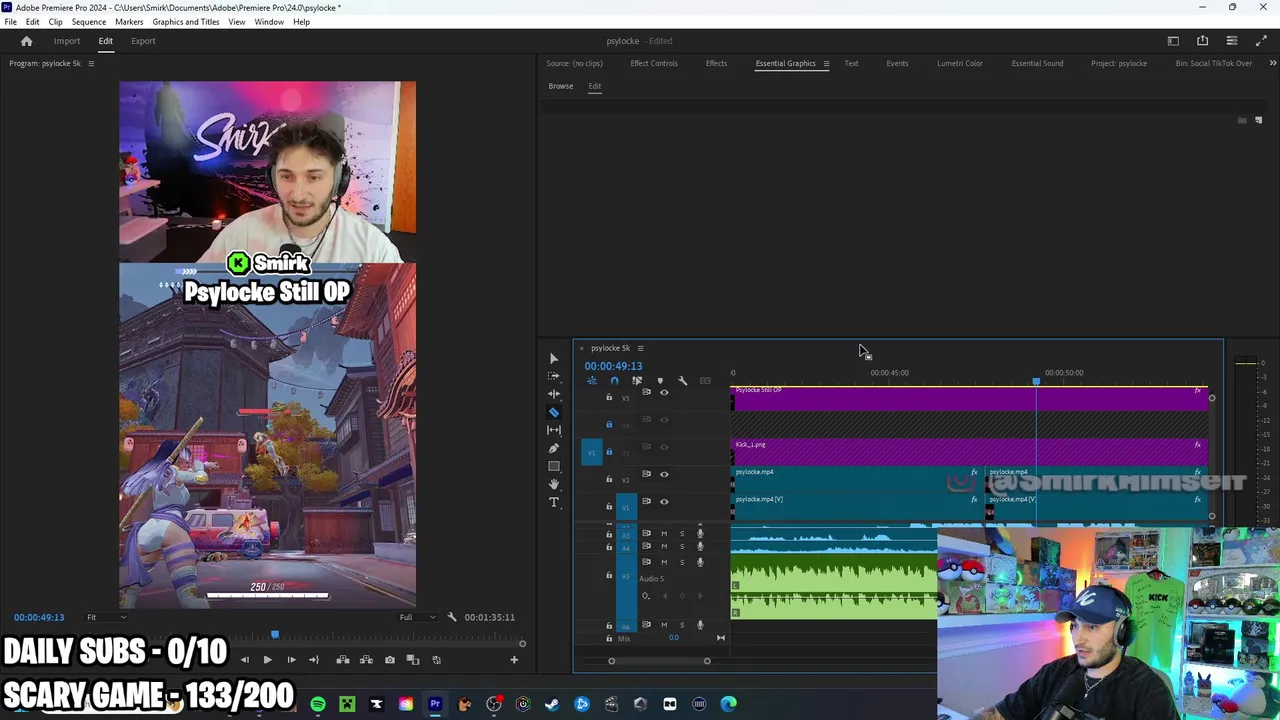This screenshot has height=720, width=1280.
Task: Toggle snapping magnet in the timeline
Action: pyautogui.click(x=614, y=381)
